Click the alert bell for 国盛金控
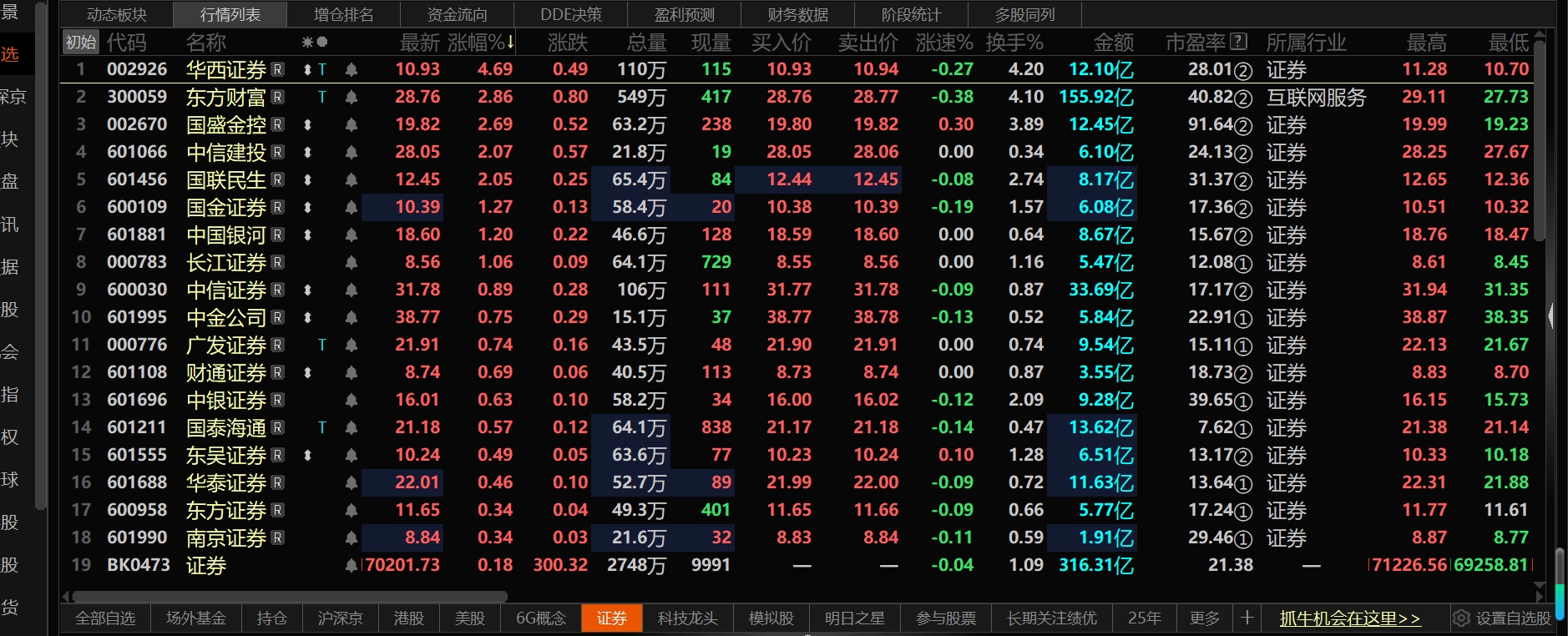 tap(352, 125)
